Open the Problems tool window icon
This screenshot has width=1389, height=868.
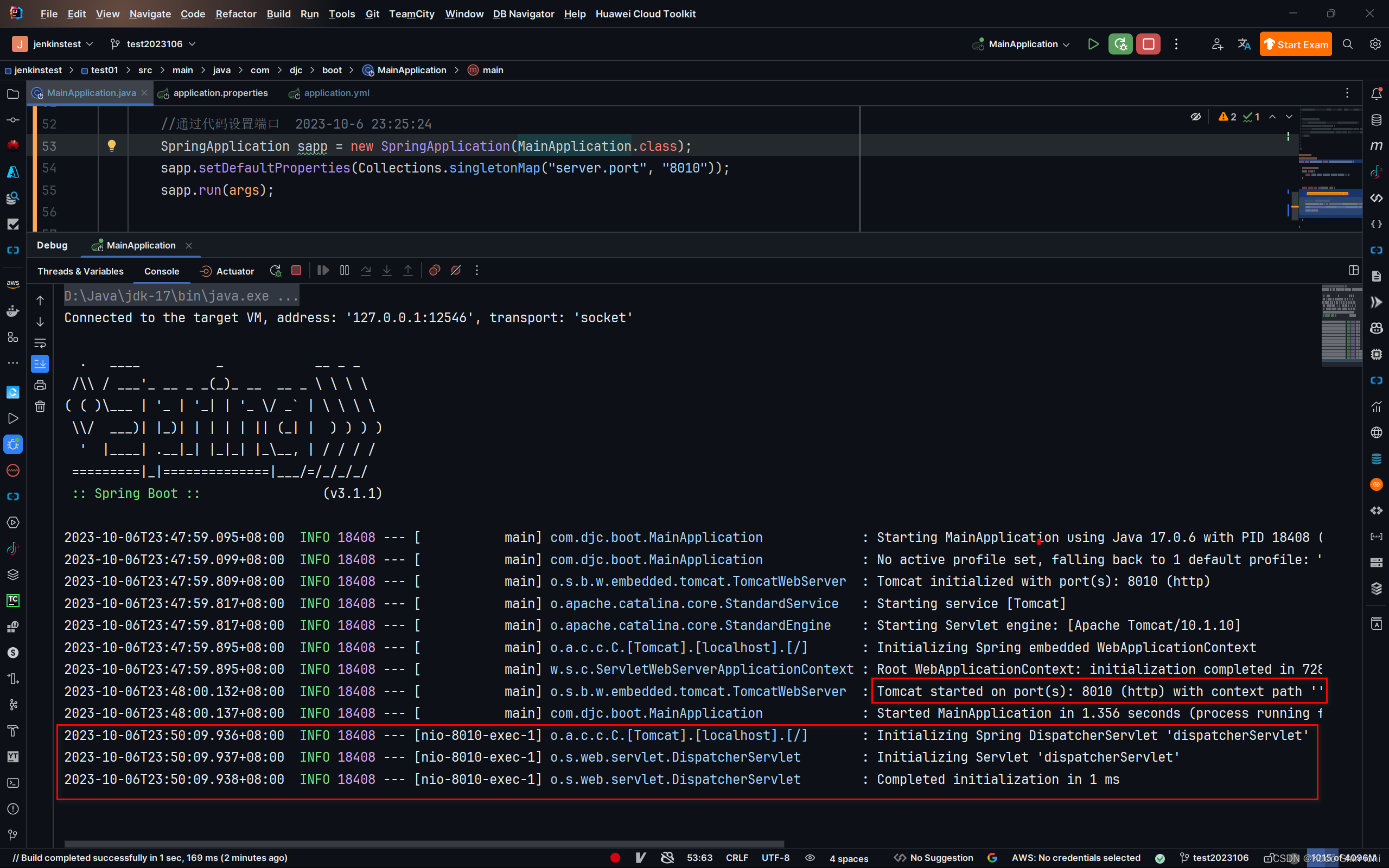[12, 809]
